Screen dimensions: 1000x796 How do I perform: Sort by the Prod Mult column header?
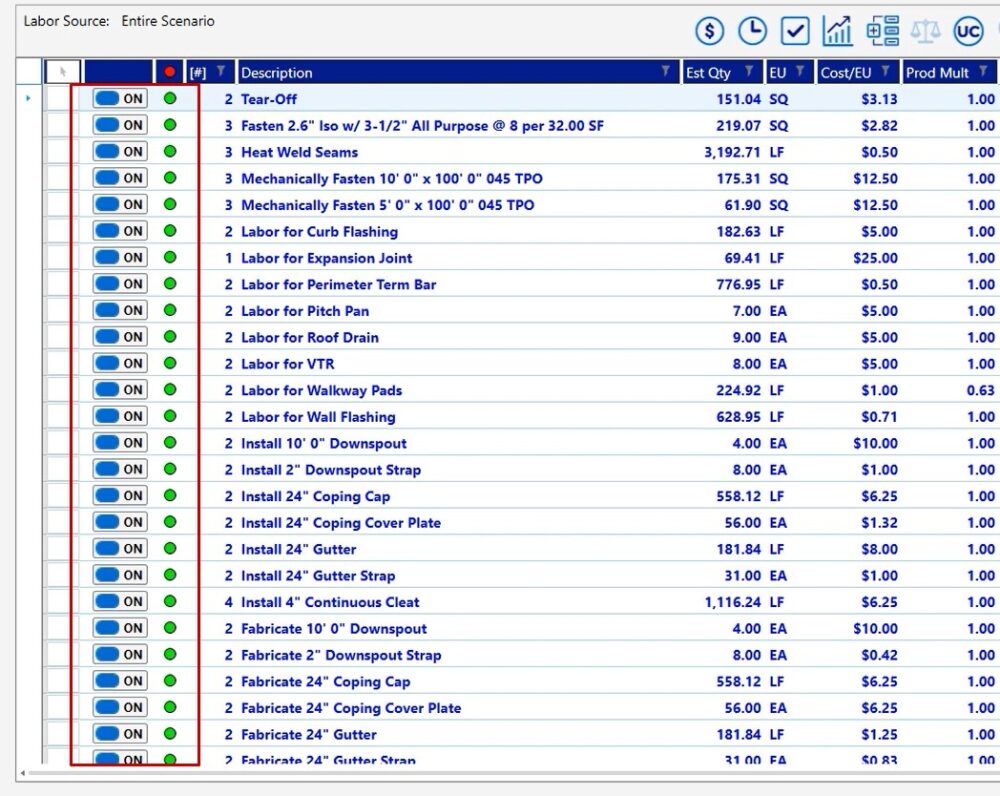point(938,72)
